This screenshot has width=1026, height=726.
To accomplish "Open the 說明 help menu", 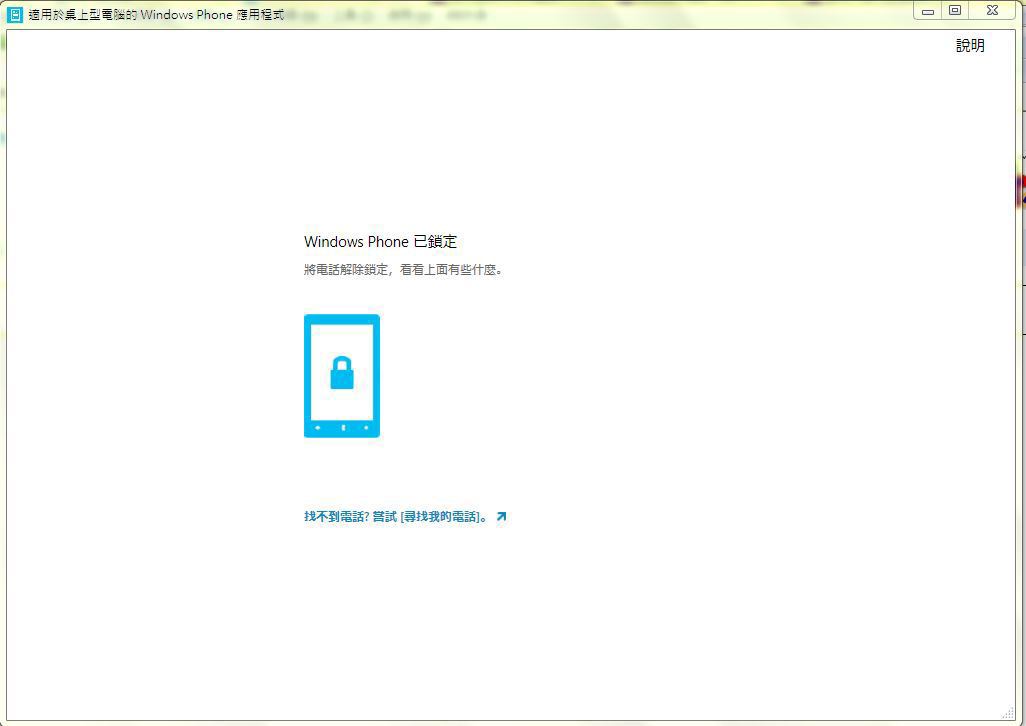I will [x=970, y=46].
